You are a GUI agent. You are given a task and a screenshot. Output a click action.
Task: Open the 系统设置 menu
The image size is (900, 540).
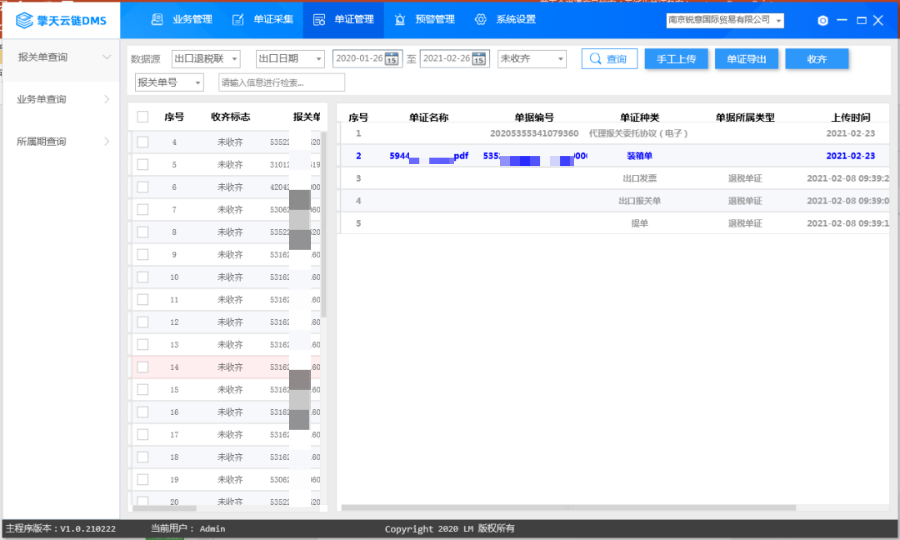(x=506, y=20)
